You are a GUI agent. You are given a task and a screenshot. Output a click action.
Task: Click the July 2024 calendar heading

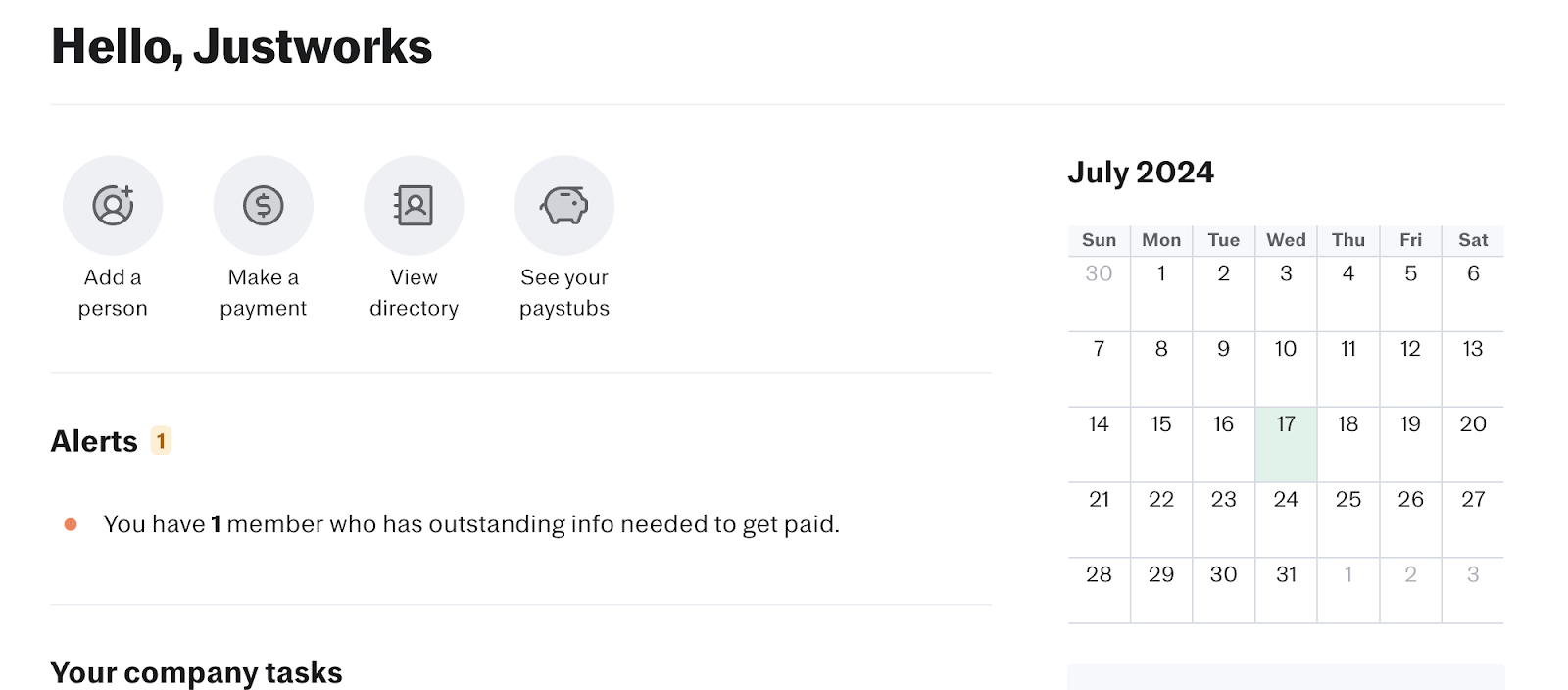(x=1141, y=172)
